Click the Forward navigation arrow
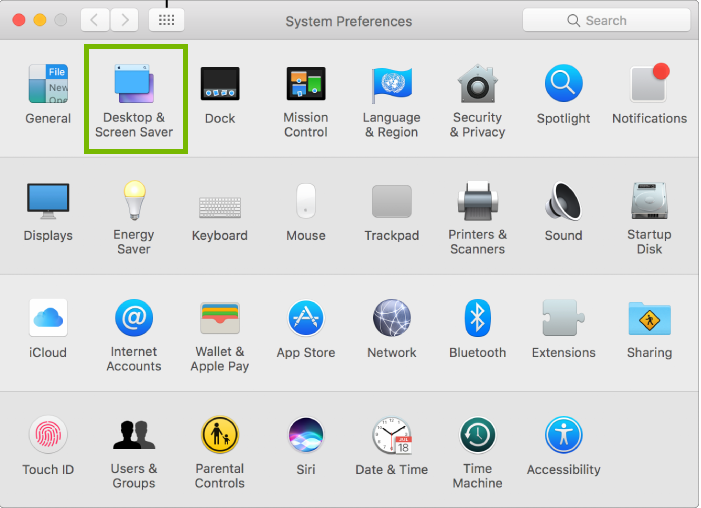701x508 pixels. (124, 20)
